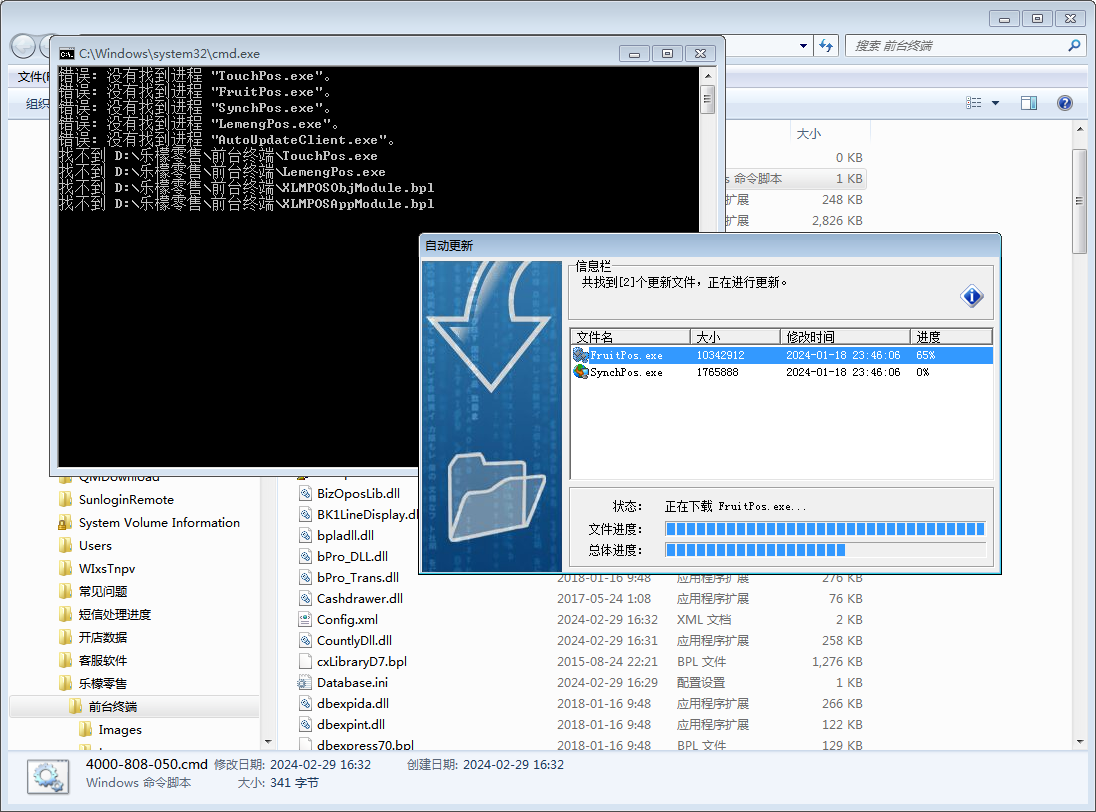
Task: Sort update list by 修改时间 column
Action: (845, 337)
